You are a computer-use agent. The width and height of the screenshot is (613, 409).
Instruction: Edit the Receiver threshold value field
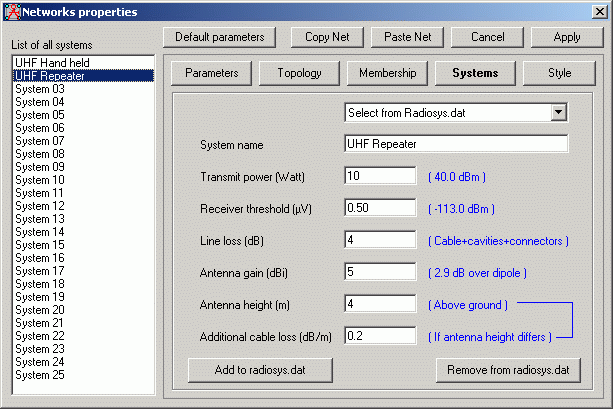[380, 208]
